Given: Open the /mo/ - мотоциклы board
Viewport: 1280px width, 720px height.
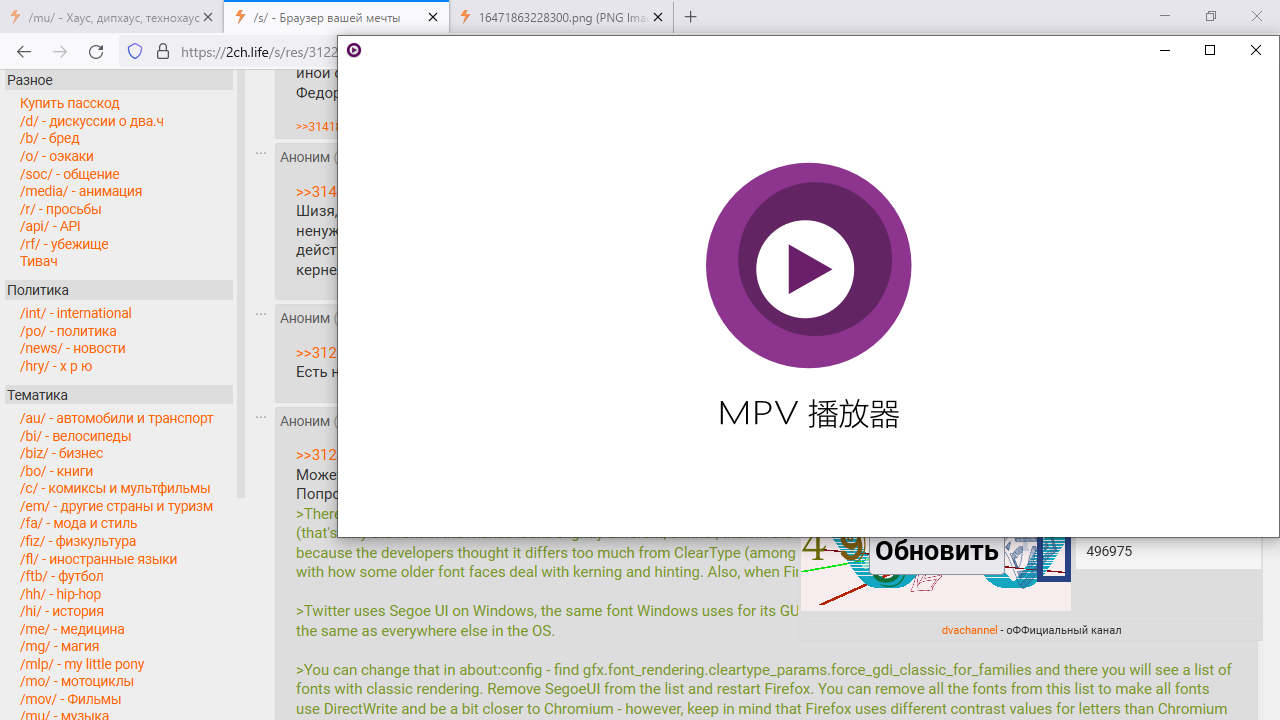Looking at the screenshot, I should (77, 681).
